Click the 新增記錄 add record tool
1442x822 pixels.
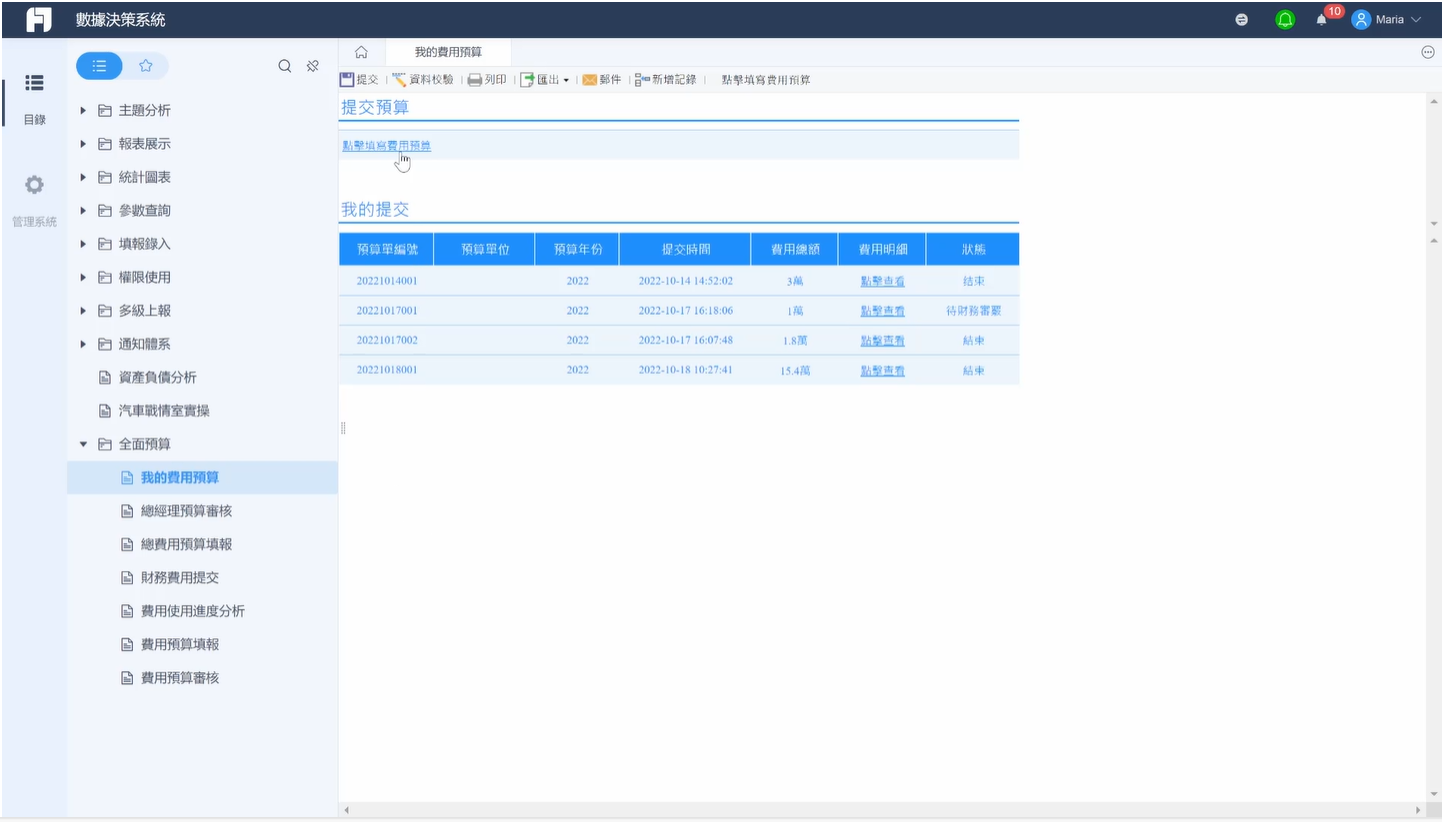[x=666, y=80]
